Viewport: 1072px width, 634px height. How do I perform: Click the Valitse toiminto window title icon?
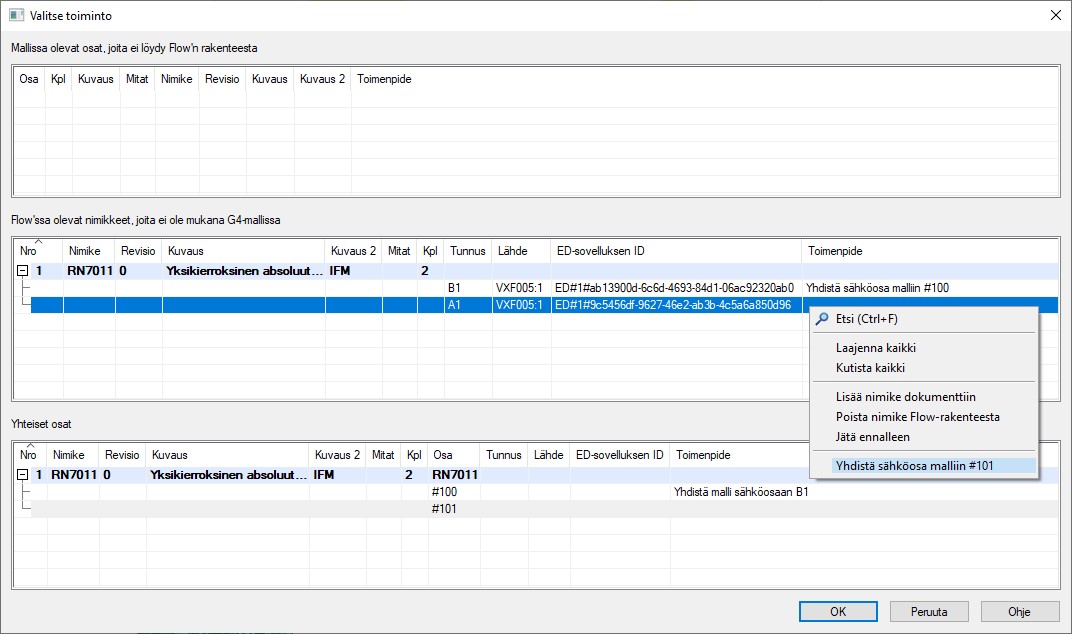tap(16, 16)
